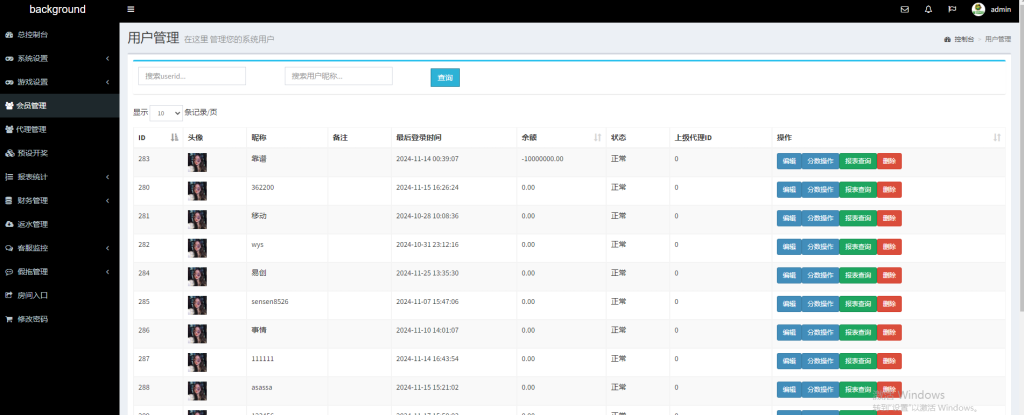Screen dimensions: 1024x415
Task: Open the envelope messages icon
Action: pyautogui.click(x=905, y=10)
